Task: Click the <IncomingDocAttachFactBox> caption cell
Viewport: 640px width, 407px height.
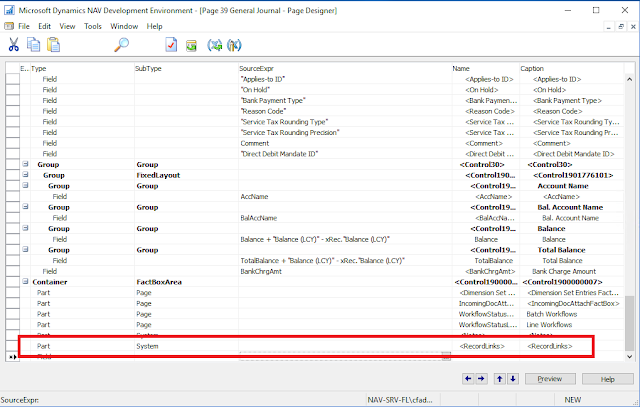Action: pos(571,303)
